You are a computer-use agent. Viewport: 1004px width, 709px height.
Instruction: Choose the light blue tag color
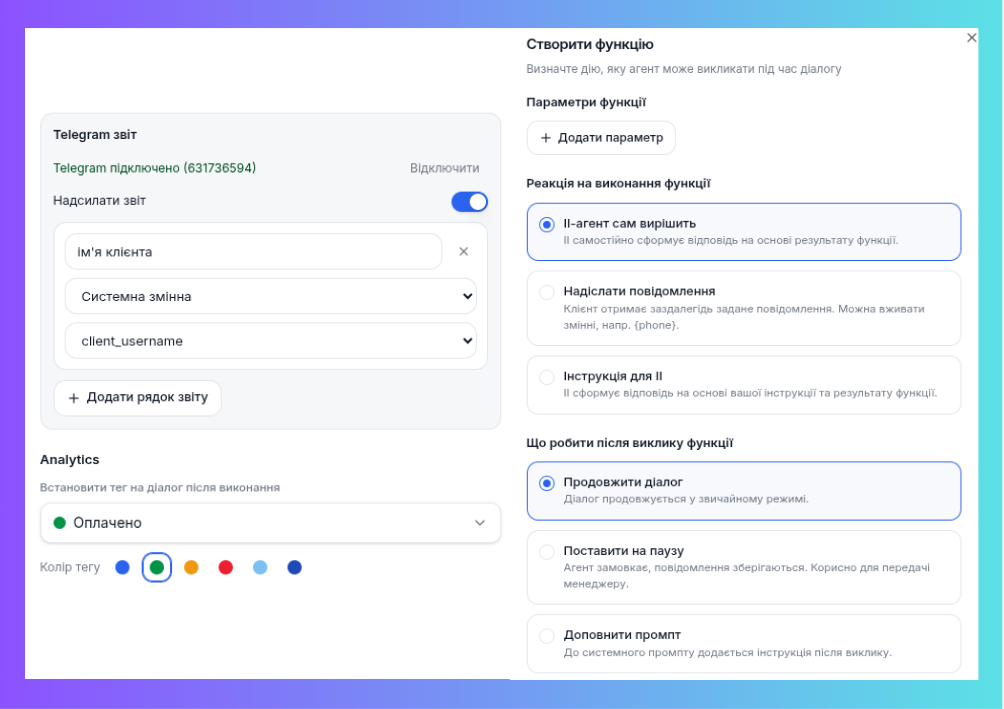[260, 567]
